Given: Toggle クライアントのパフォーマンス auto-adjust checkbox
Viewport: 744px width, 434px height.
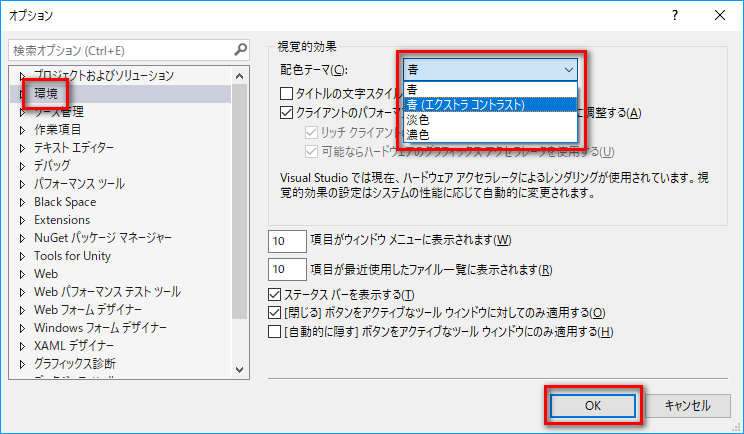Looking at the screenshot, I should [286, 113].
